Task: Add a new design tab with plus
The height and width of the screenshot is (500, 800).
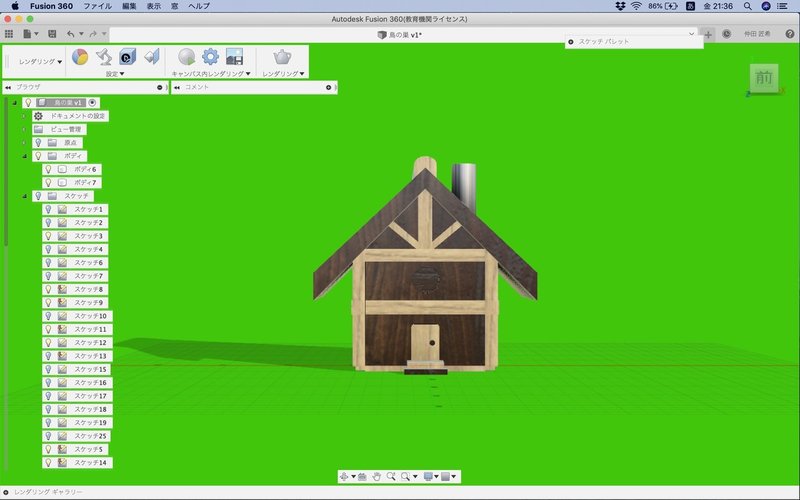Action: coord(708,34)
